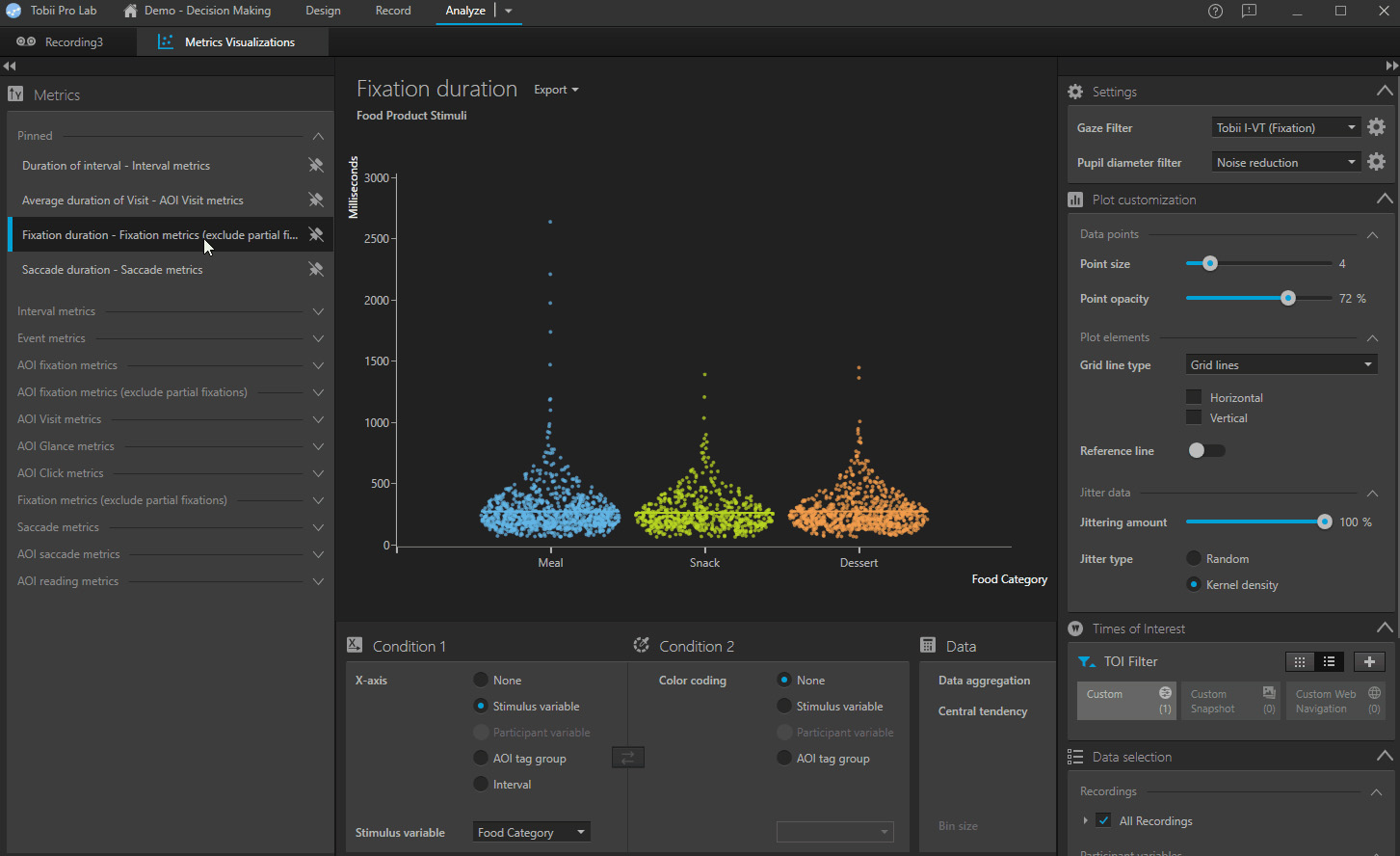Open Pupil diameter filter settings gear
The width and height of the screenshot is (1400, 856).
1376,162
